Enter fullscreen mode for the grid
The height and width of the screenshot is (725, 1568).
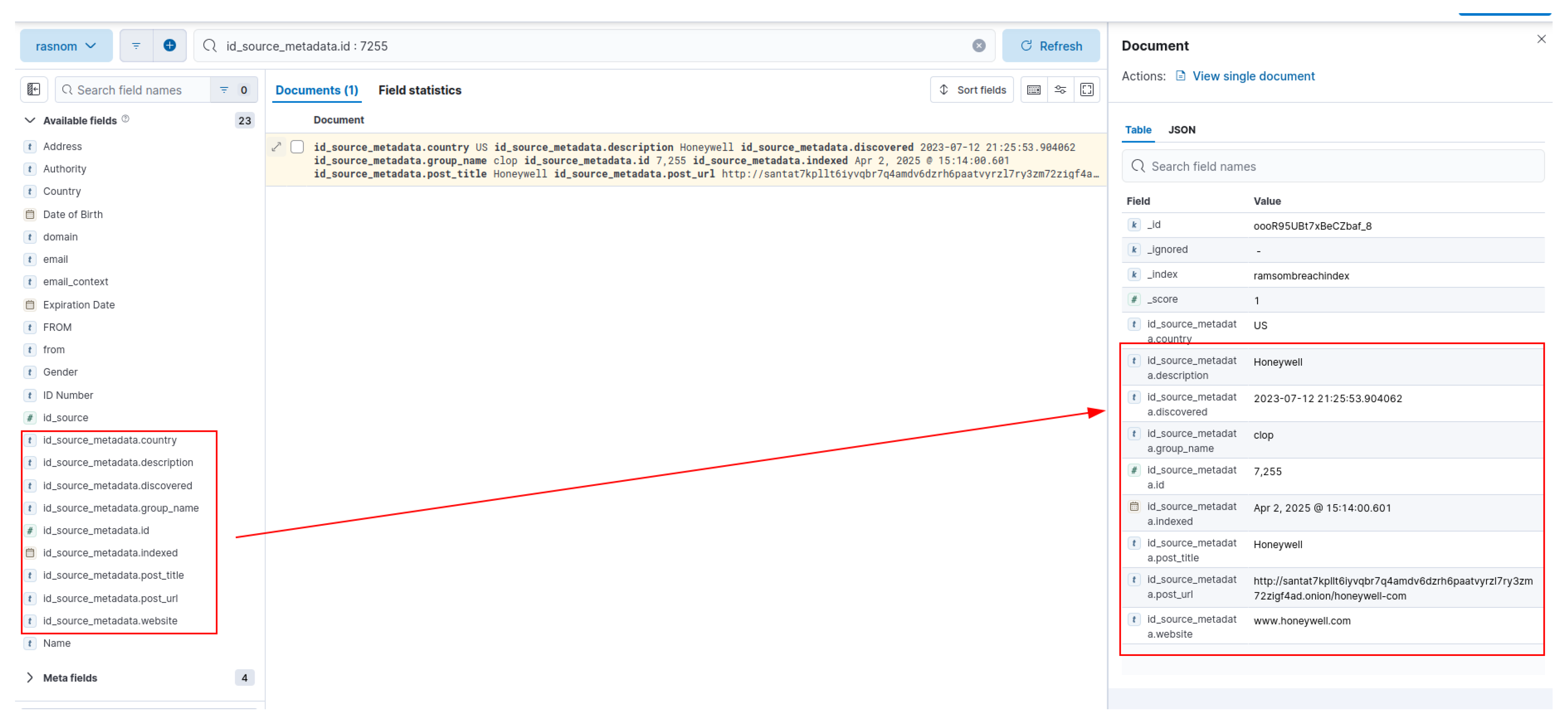click(1087, 90)
